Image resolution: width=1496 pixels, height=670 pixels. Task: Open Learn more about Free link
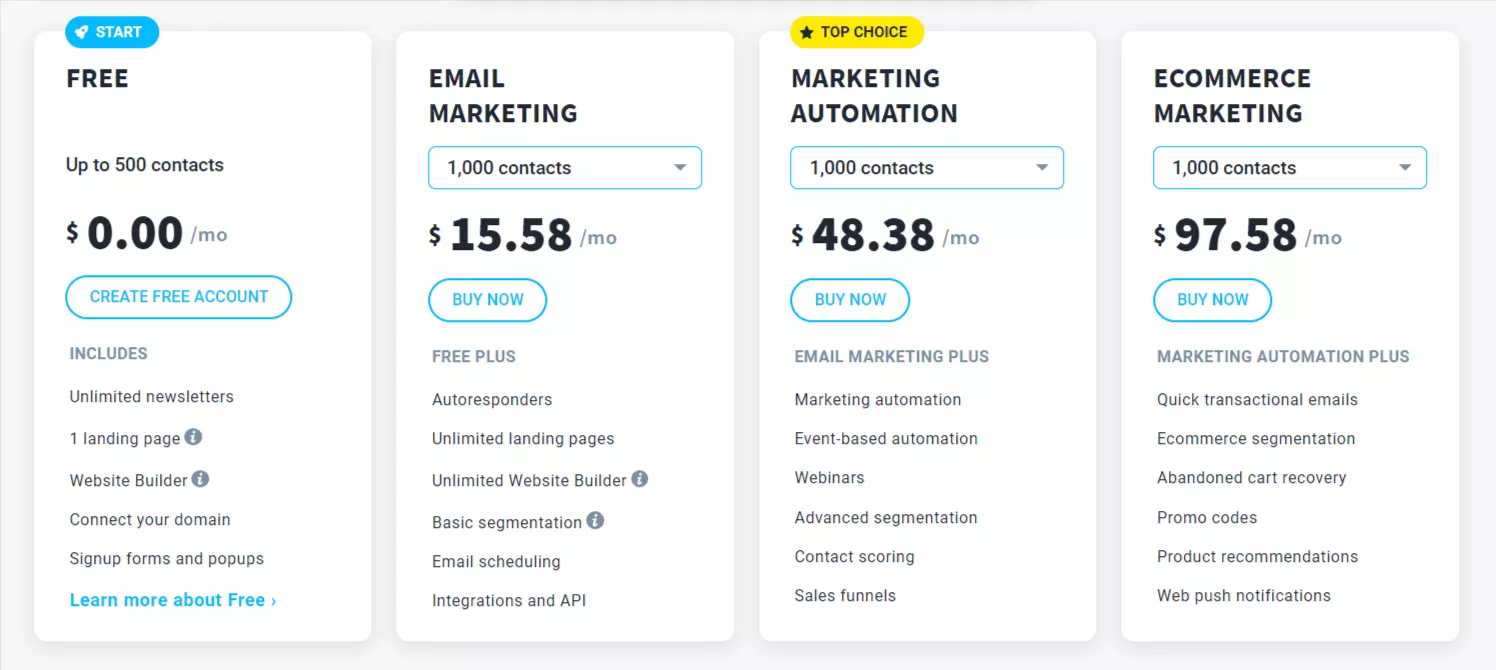173,600
